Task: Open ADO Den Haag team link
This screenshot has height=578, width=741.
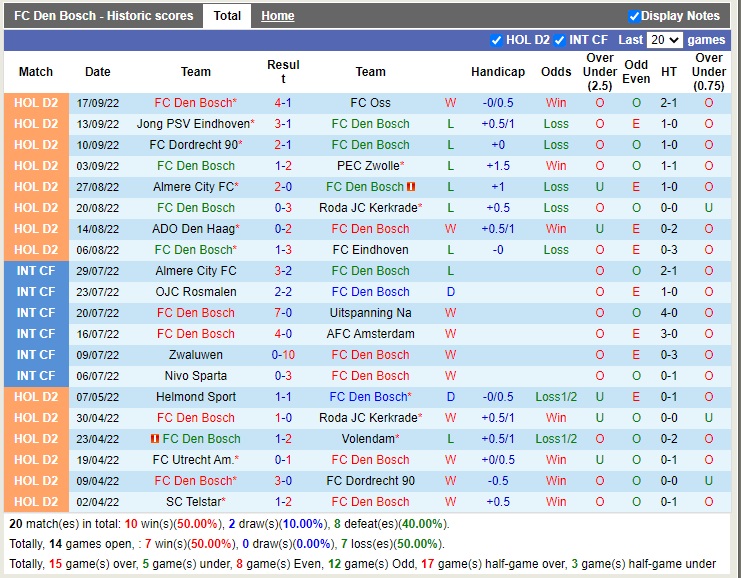Action: coord(195,229)
